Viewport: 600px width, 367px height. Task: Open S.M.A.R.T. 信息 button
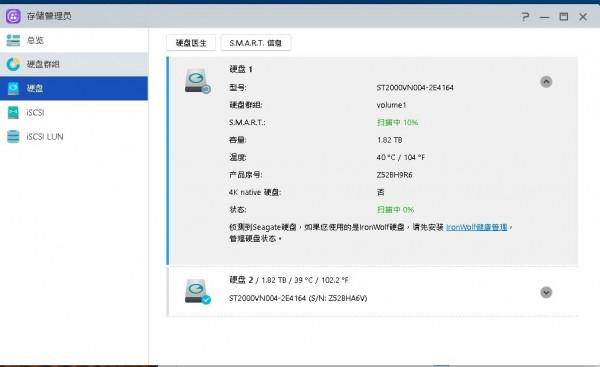256,43
